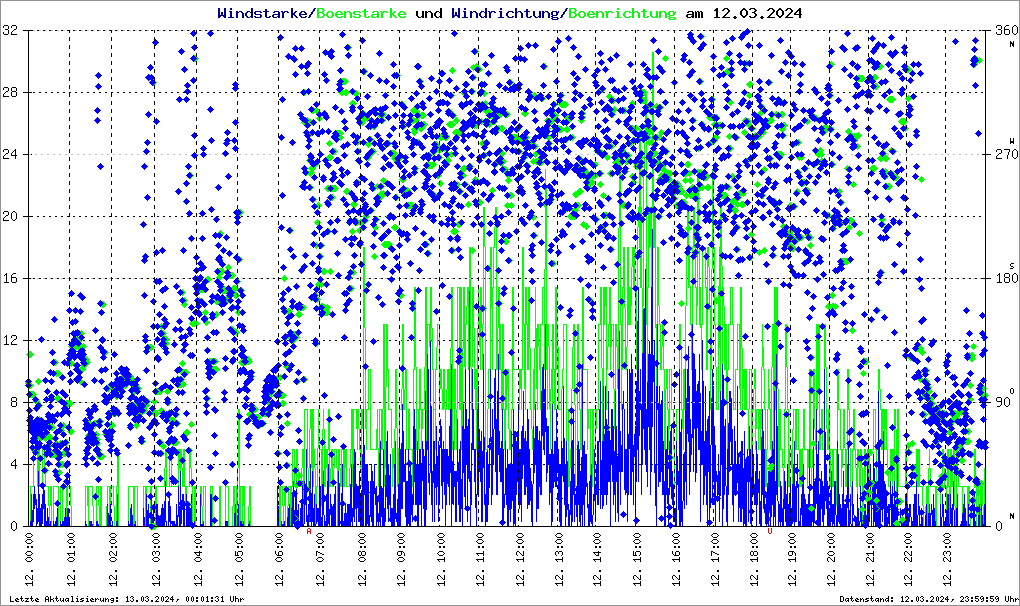The width and height of the screenshot is (1020, 606).
Task: Click the 12. 18:00 time axis label
Action: pyautogui.click(x=754, y=559)
